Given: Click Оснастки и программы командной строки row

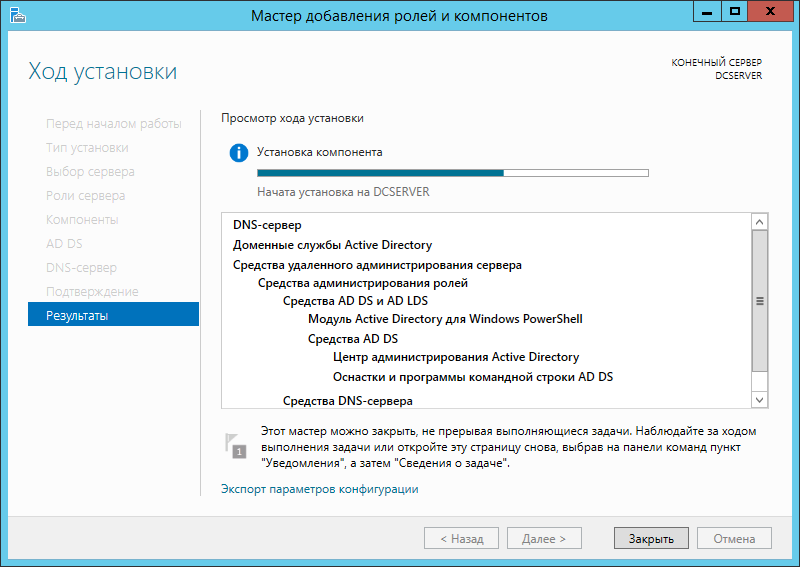Looking at the screenshot, I should 473,377.
